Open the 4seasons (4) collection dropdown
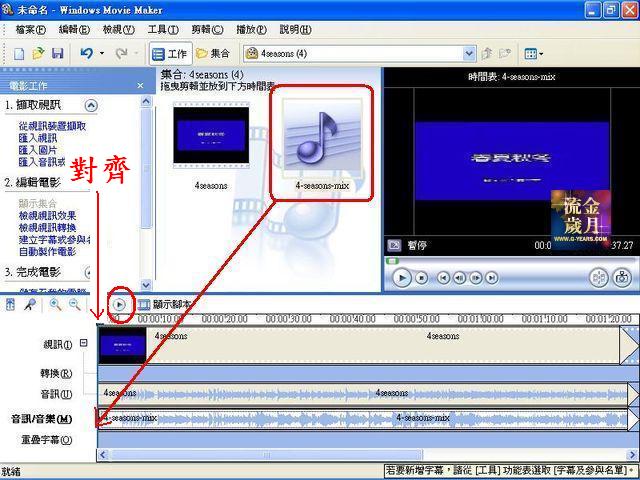 tap(469, 53)
